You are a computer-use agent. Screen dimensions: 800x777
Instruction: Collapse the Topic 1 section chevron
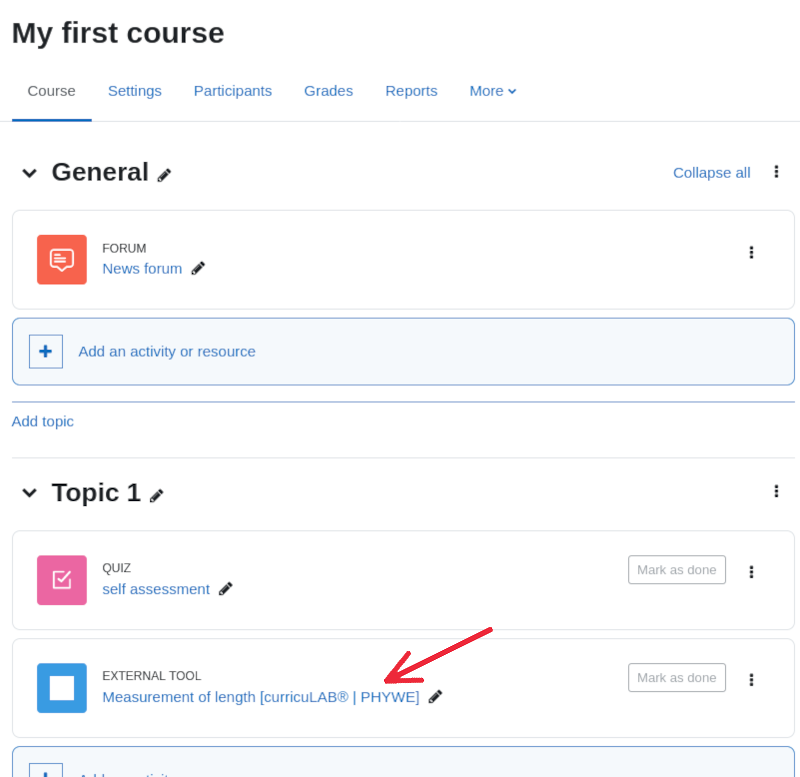(30, 493)
